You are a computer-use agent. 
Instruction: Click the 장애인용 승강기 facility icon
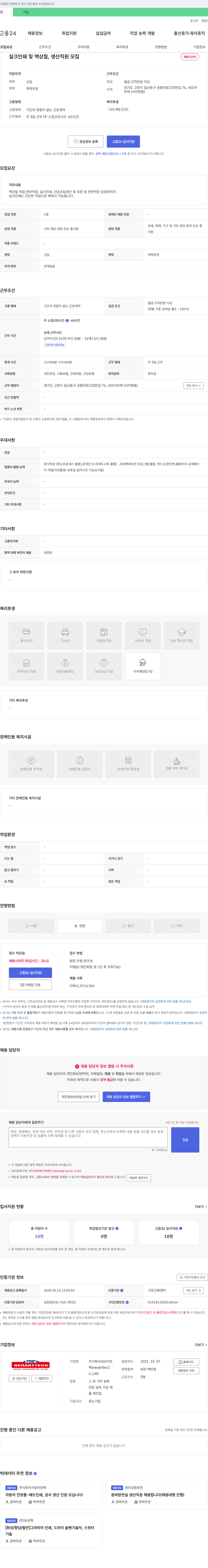coord(80,764)
